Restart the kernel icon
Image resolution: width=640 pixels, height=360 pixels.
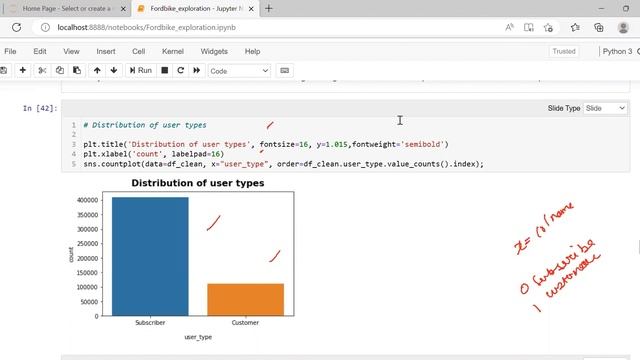coord(180,71)
